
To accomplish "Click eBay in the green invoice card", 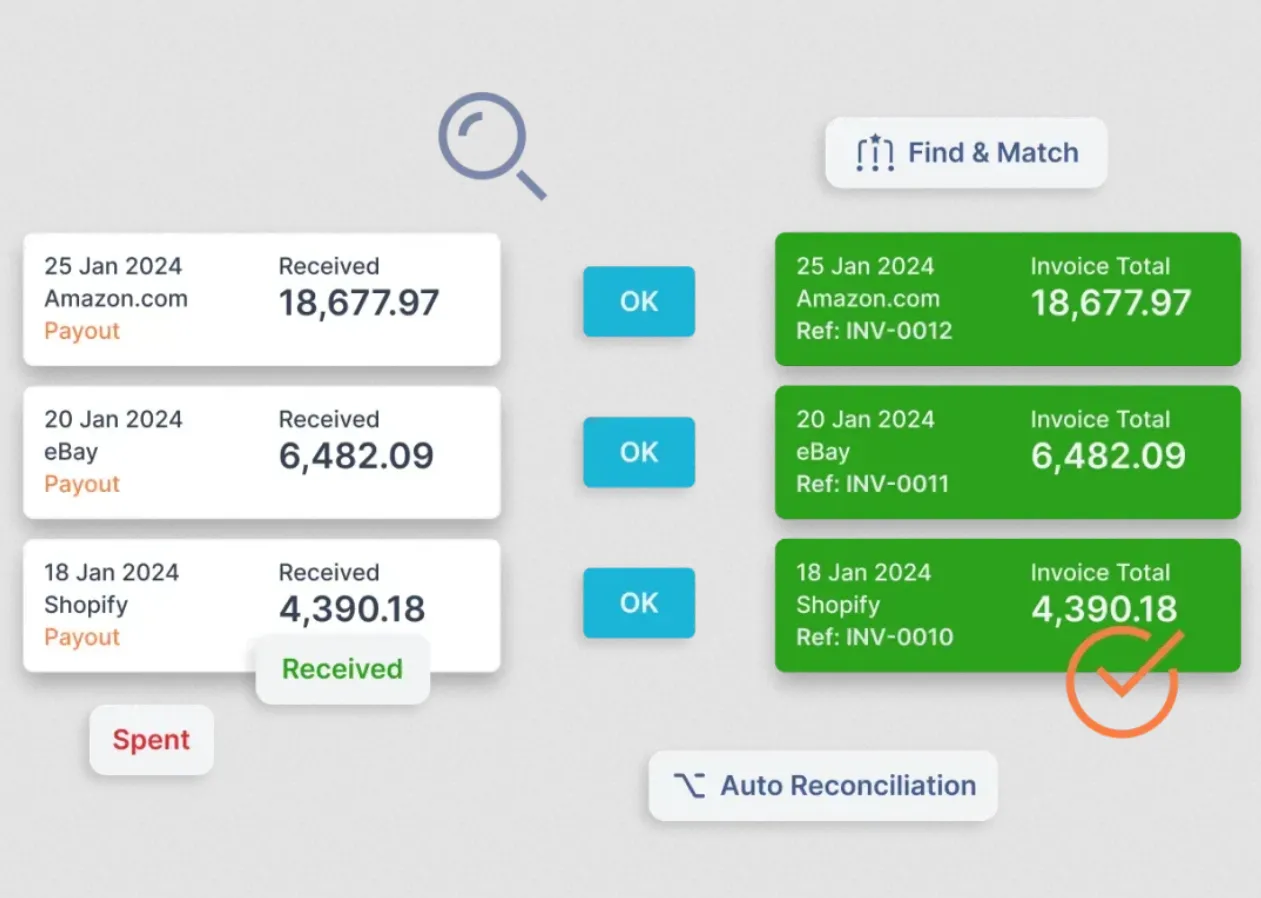I will (x=822, y=452).
